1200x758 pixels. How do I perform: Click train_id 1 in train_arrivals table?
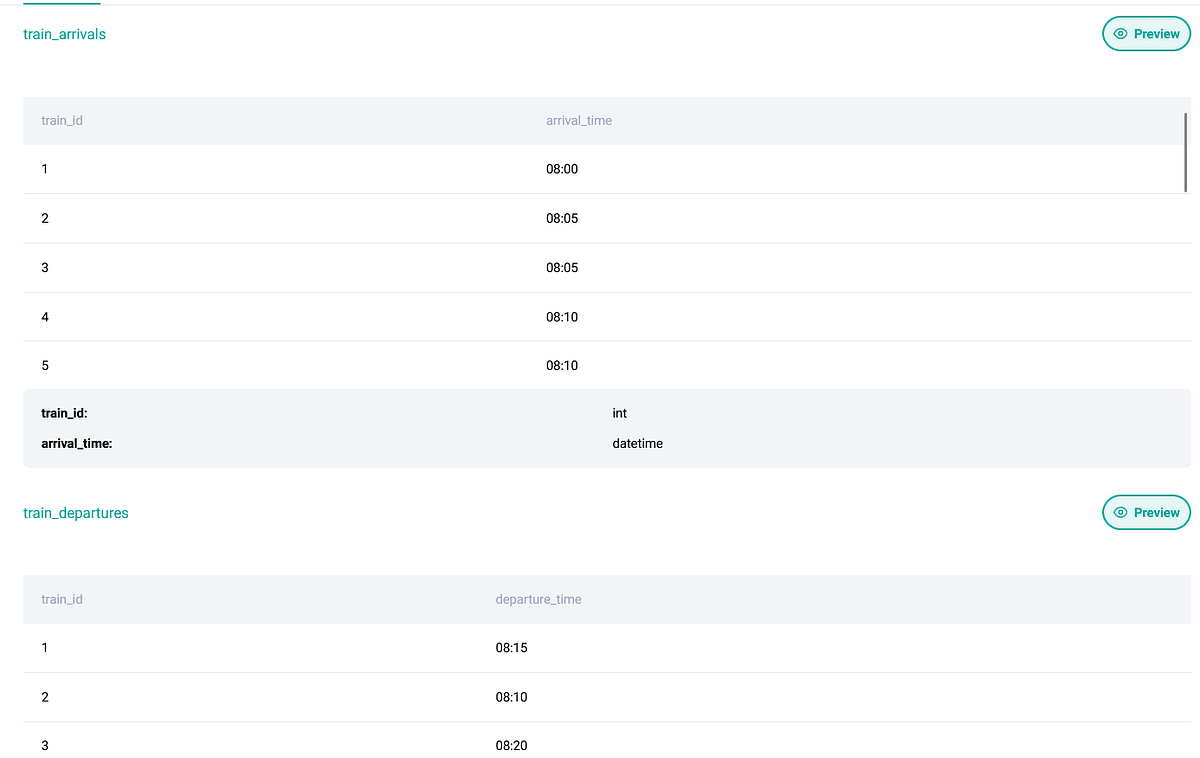pyautogui.click(x=45, y=169)
